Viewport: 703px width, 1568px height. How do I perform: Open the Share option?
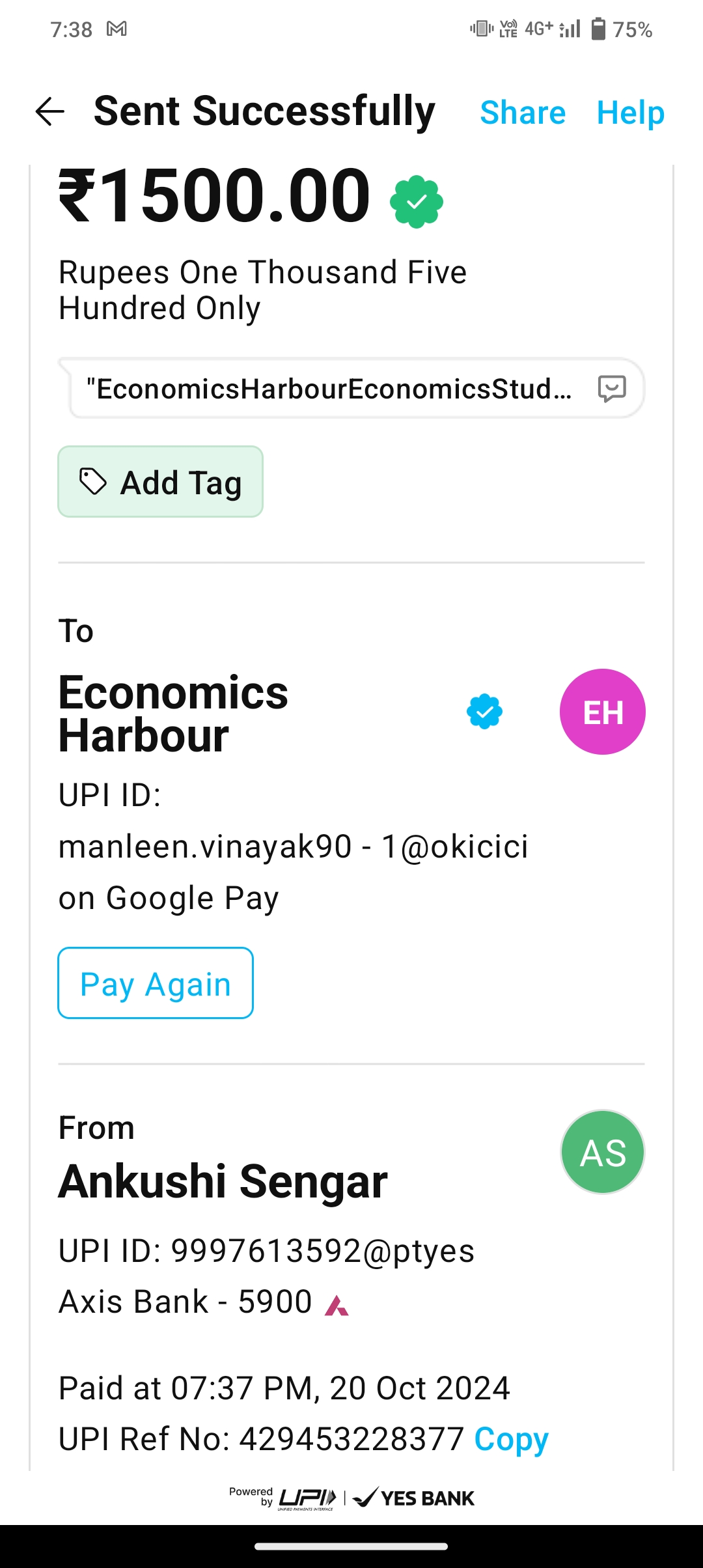(522, 113)
